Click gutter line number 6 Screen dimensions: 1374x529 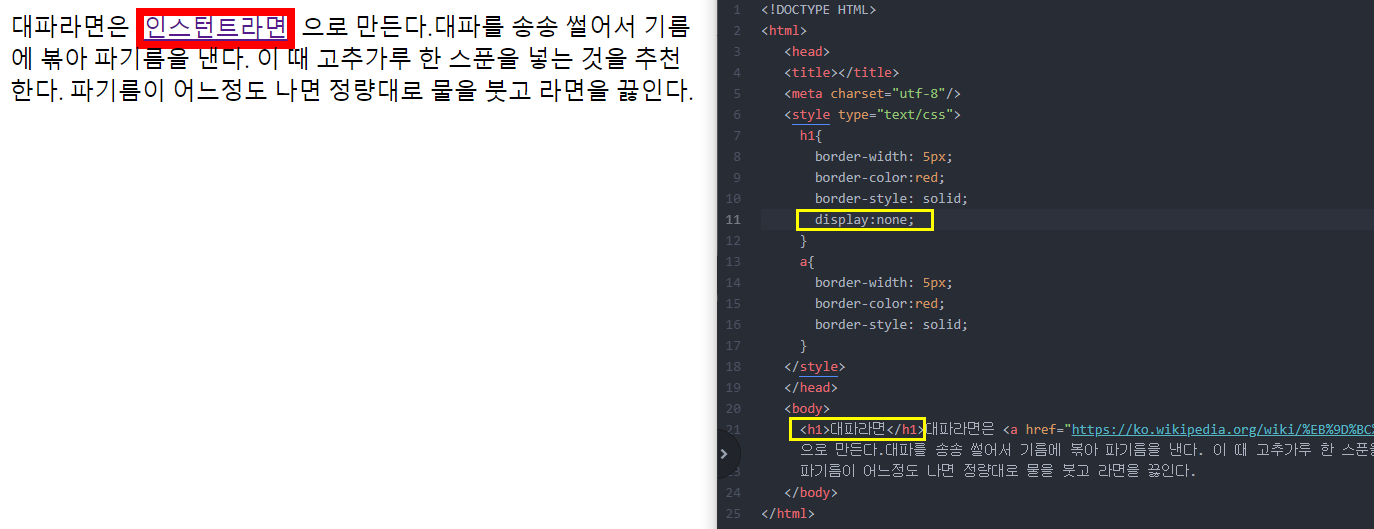click(737, 115)
